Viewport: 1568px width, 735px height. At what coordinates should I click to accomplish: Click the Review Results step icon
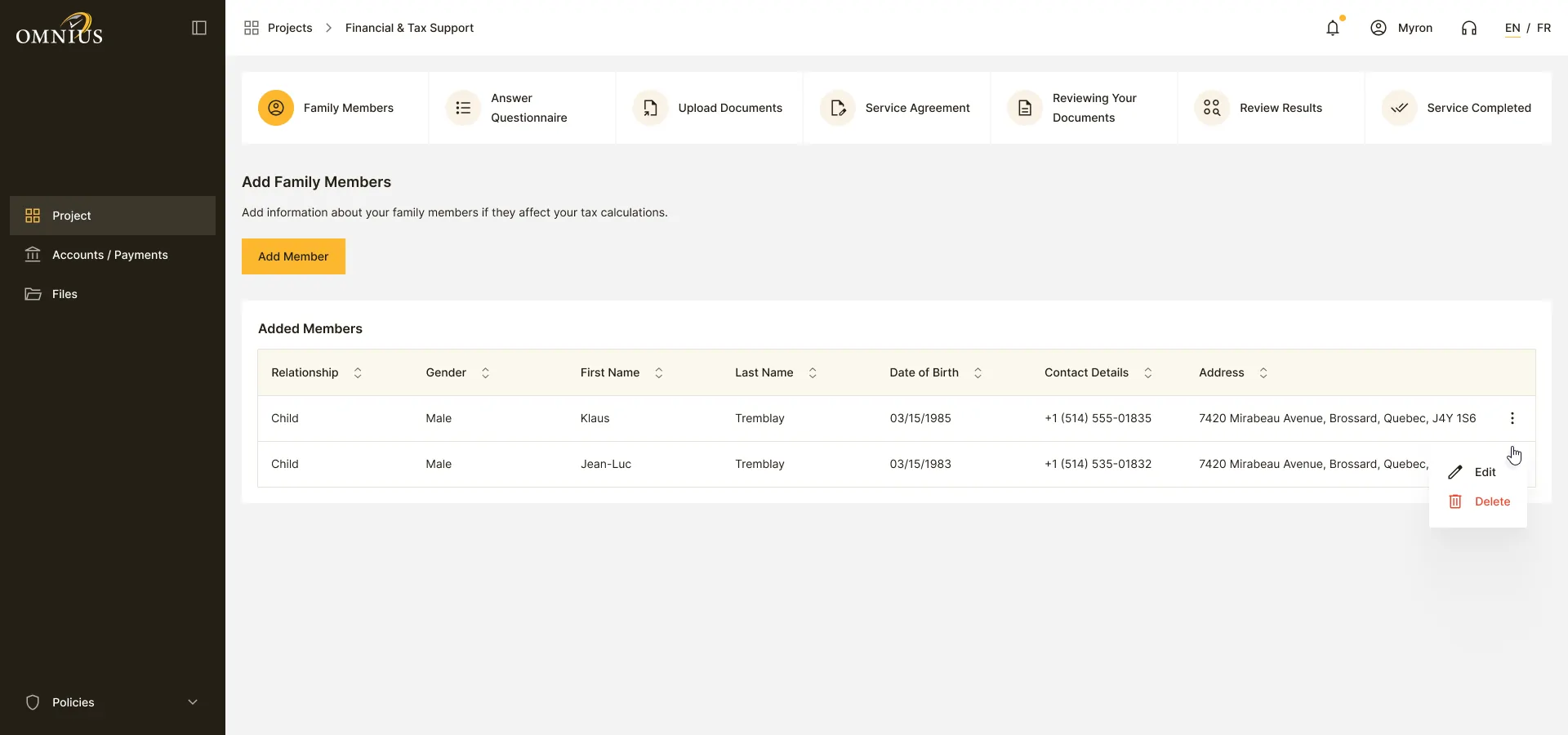[x=1212, y=108]
